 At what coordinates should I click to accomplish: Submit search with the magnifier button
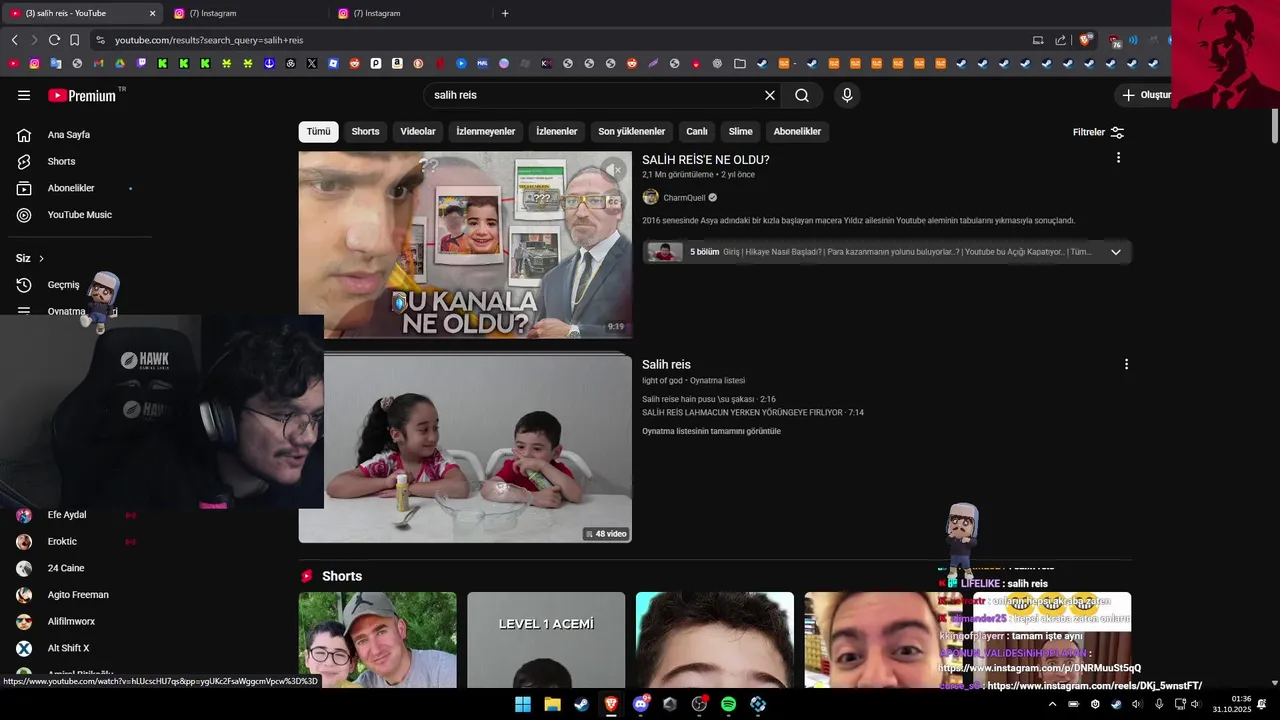(x=802, y=95)
